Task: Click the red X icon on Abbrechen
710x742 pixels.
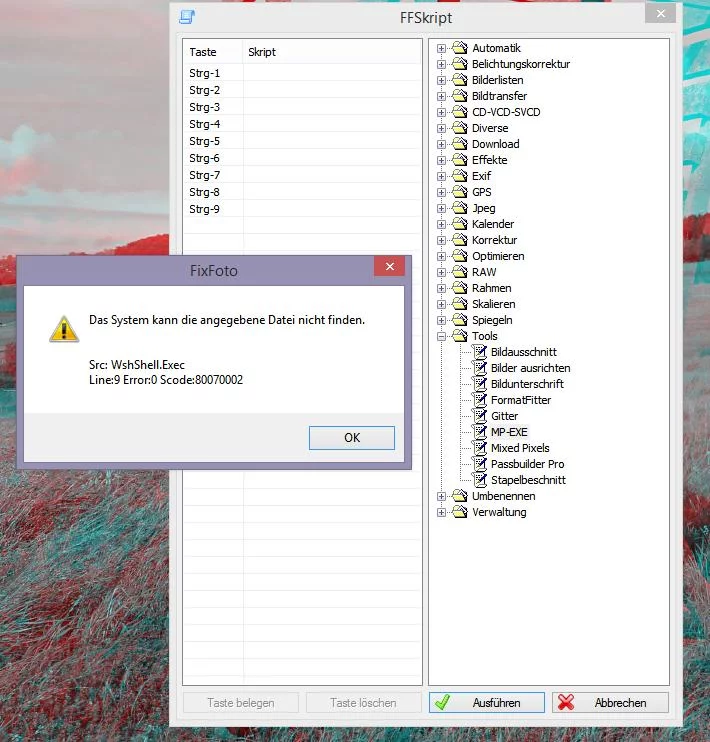Action: coord(566,703)
